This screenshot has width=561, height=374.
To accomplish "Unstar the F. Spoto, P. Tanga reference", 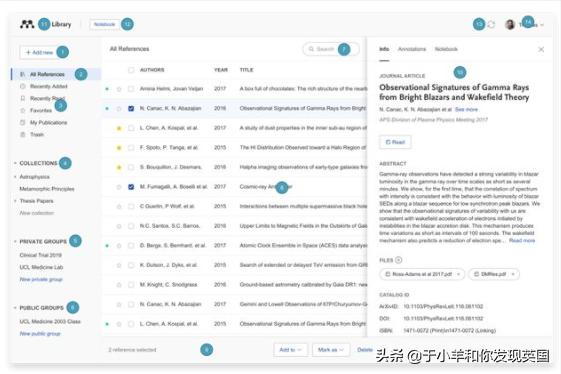I will click(119, 147).
